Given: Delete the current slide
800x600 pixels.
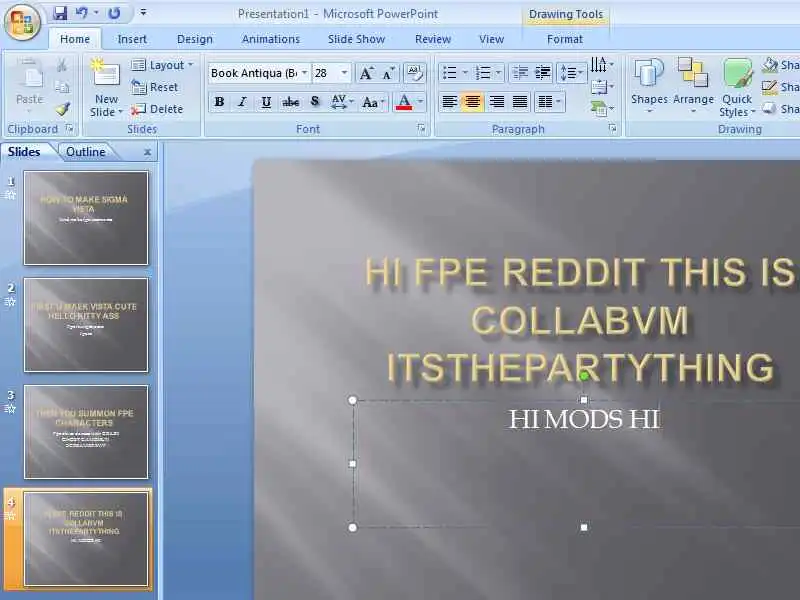Looking at the screenshot, I should (157, 109).
